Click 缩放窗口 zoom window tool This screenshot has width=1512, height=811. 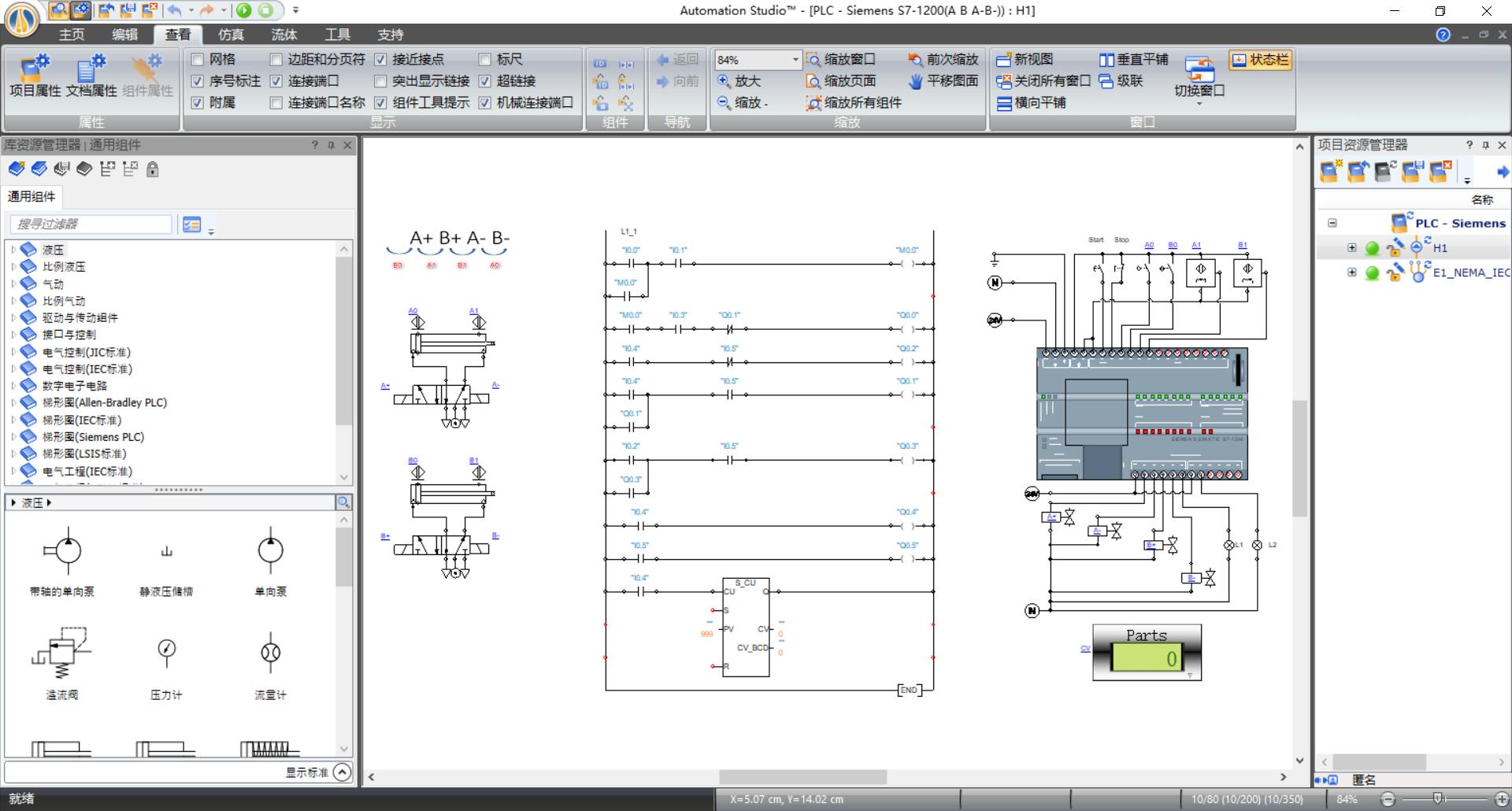pos(840,60)
